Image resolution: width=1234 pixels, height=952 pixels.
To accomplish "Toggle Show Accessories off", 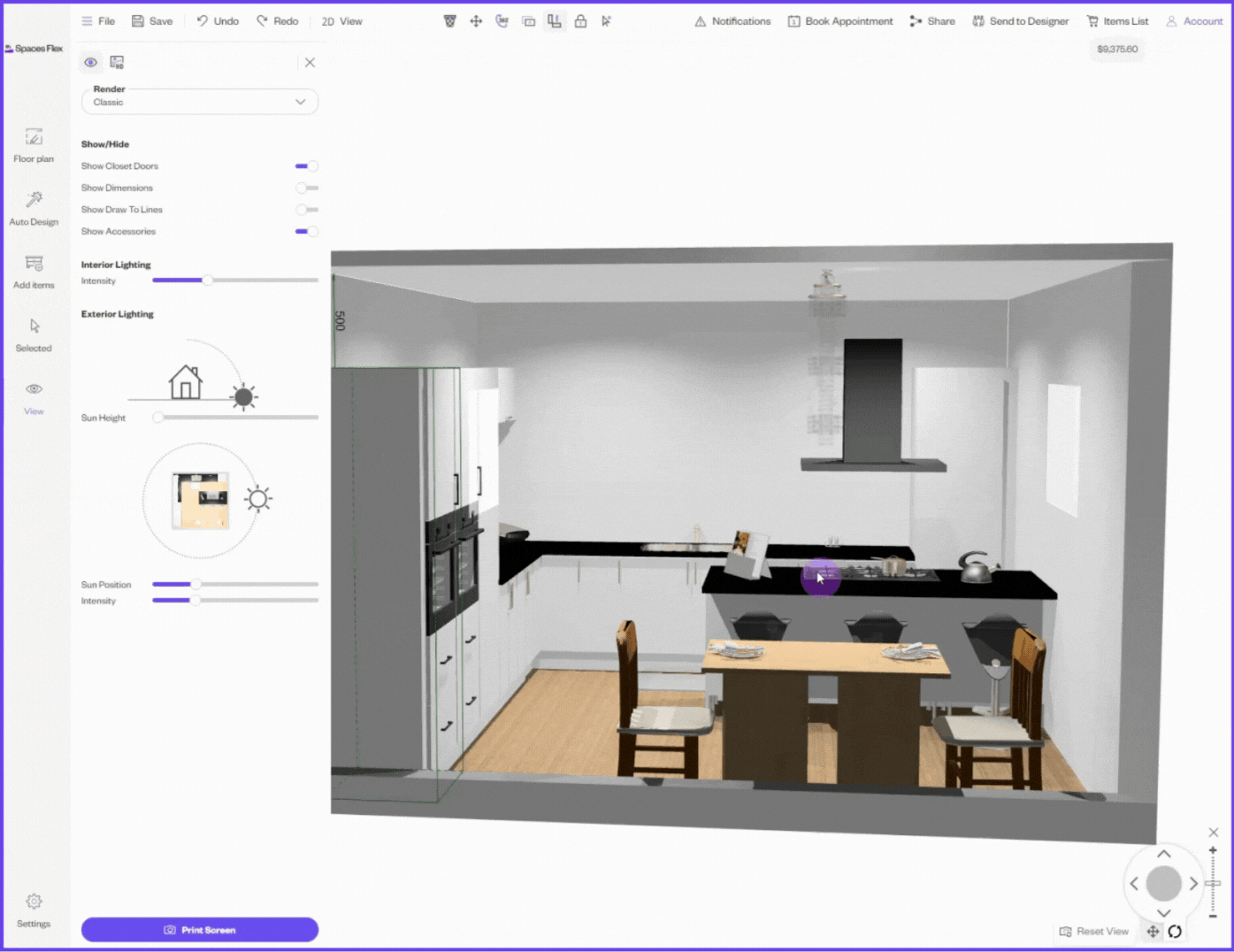I will [x=306, y=232].
